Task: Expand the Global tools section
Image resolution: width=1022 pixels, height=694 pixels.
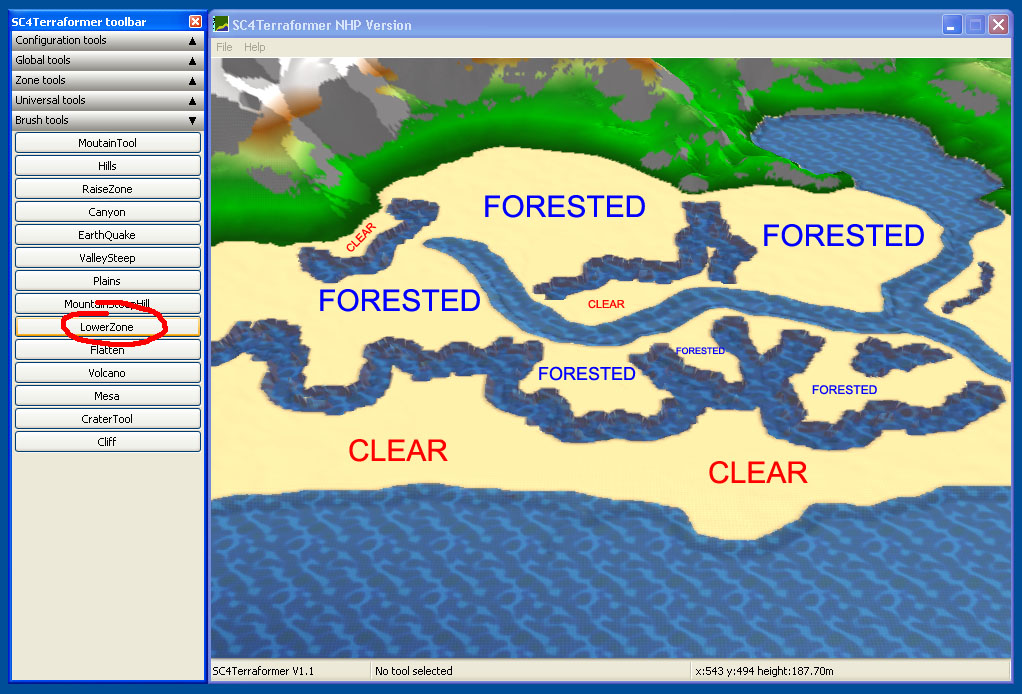Action: point(108,61)
